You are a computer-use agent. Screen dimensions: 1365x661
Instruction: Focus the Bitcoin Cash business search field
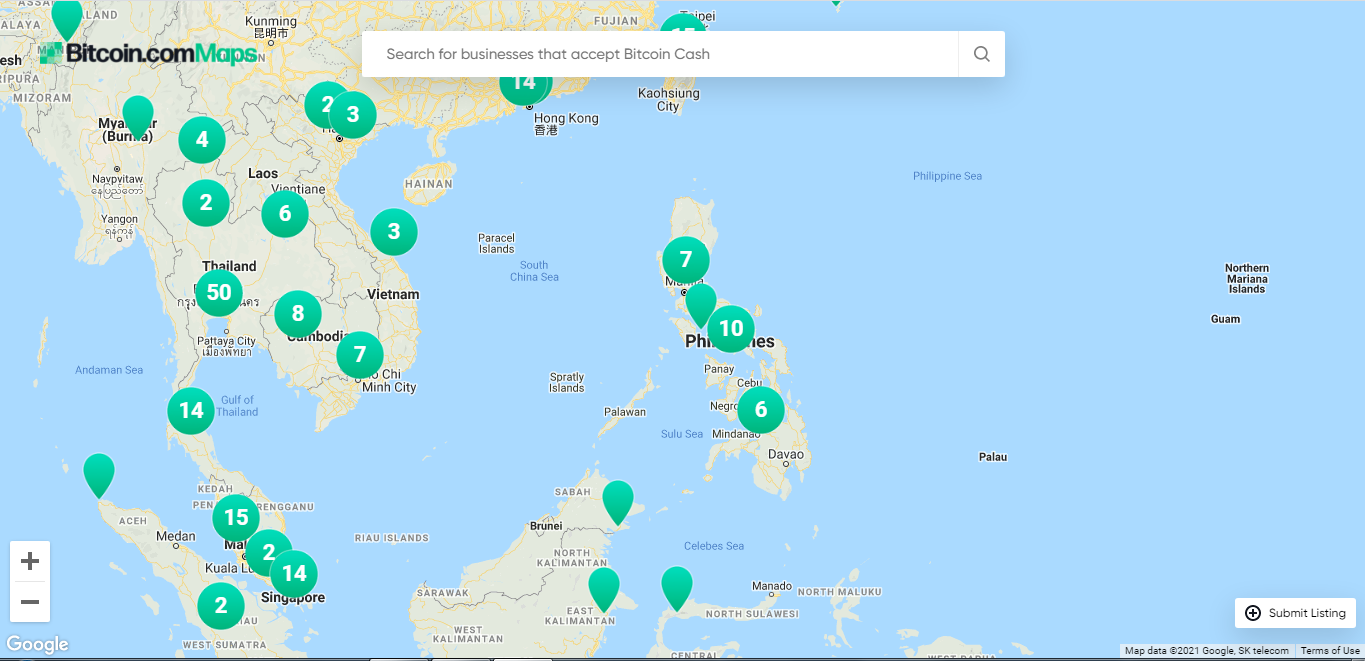pos(660,54)
